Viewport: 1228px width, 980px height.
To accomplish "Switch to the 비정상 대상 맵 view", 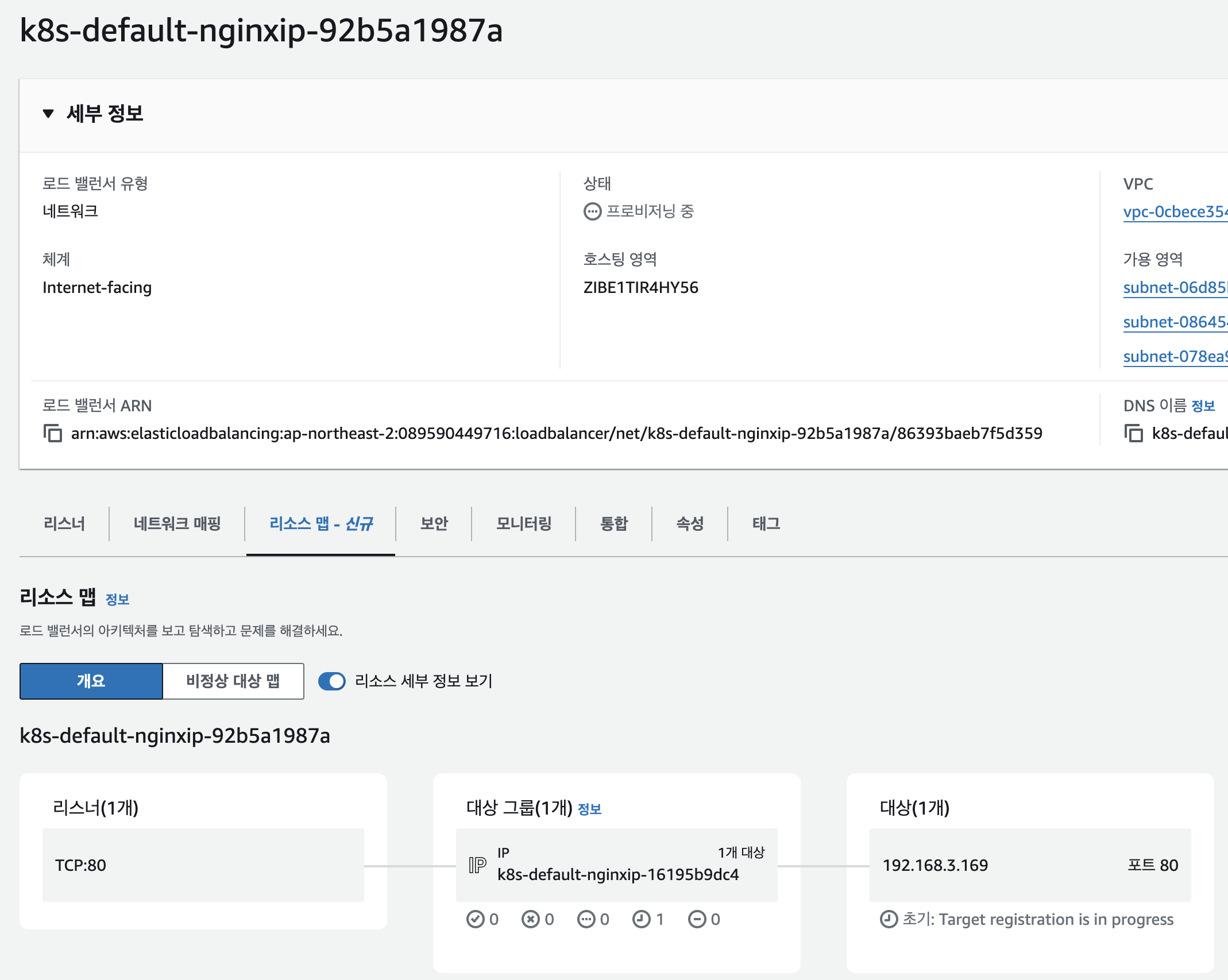I will tap(233, 681).
